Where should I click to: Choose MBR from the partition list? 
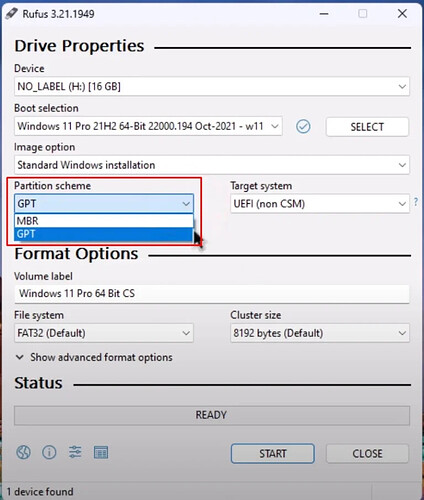(104, 221)
